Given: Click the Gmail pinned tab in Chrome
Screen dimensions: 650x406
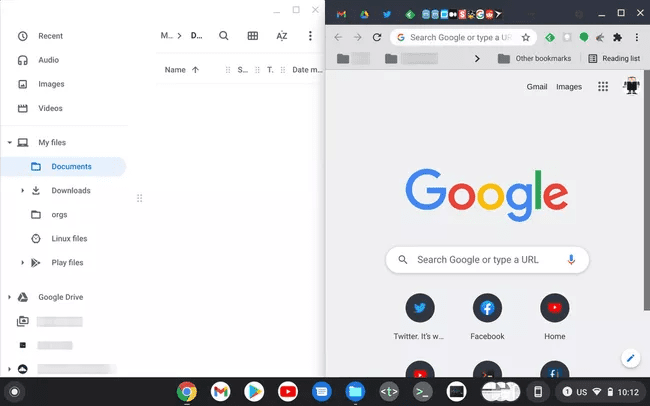Looking at the screenshot, I should coord(341,15).
